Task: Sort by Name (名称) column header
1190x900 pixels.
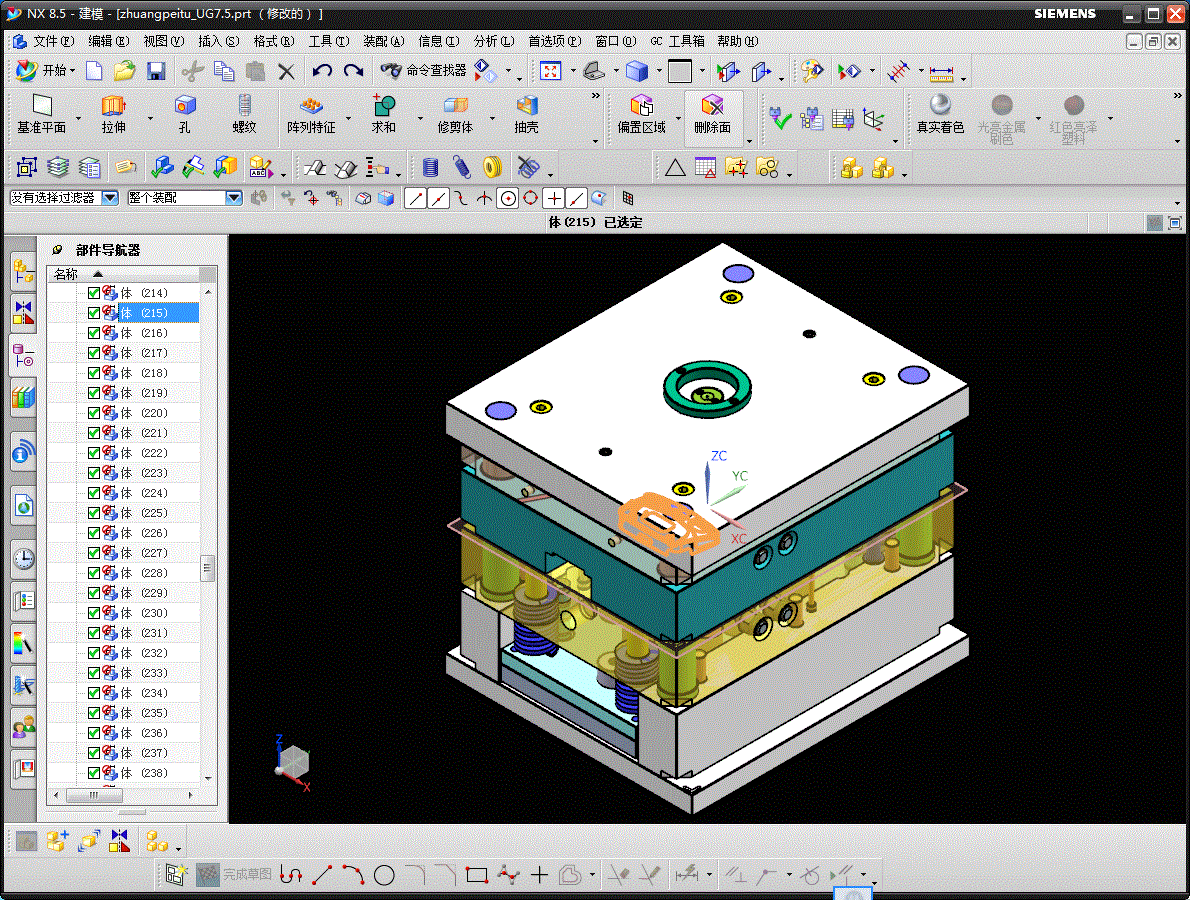Action: tap(124, 274)
